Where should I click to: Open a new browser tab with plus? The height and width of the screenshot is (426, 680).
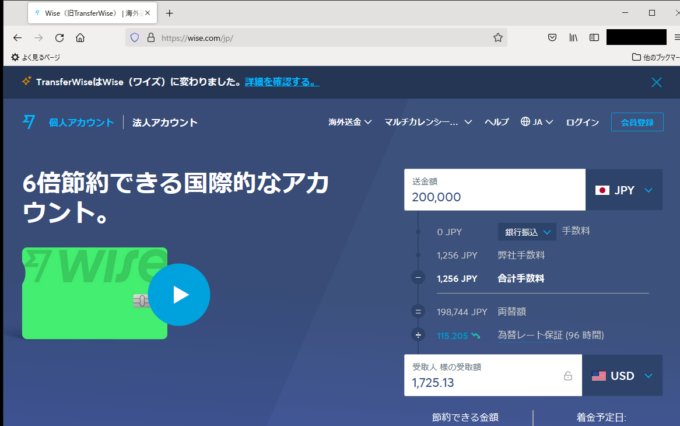tap(170, 13)
